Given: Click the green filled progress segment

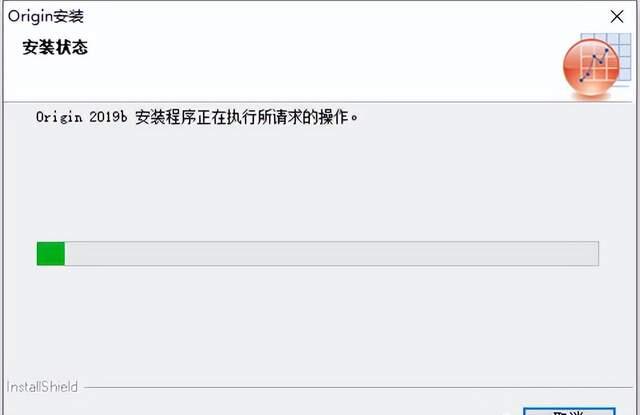Looking at the screenshot, I should 51,253.
